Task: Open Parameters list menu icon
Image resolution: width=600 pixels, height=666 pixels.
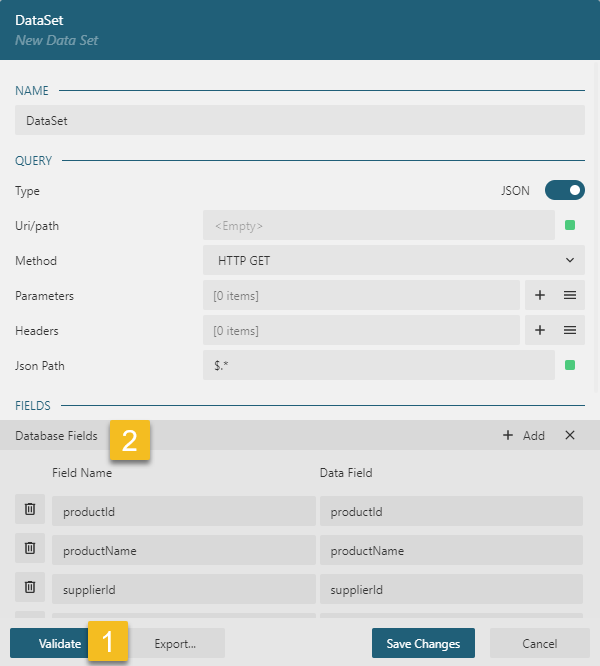Action: click(569, 296)
